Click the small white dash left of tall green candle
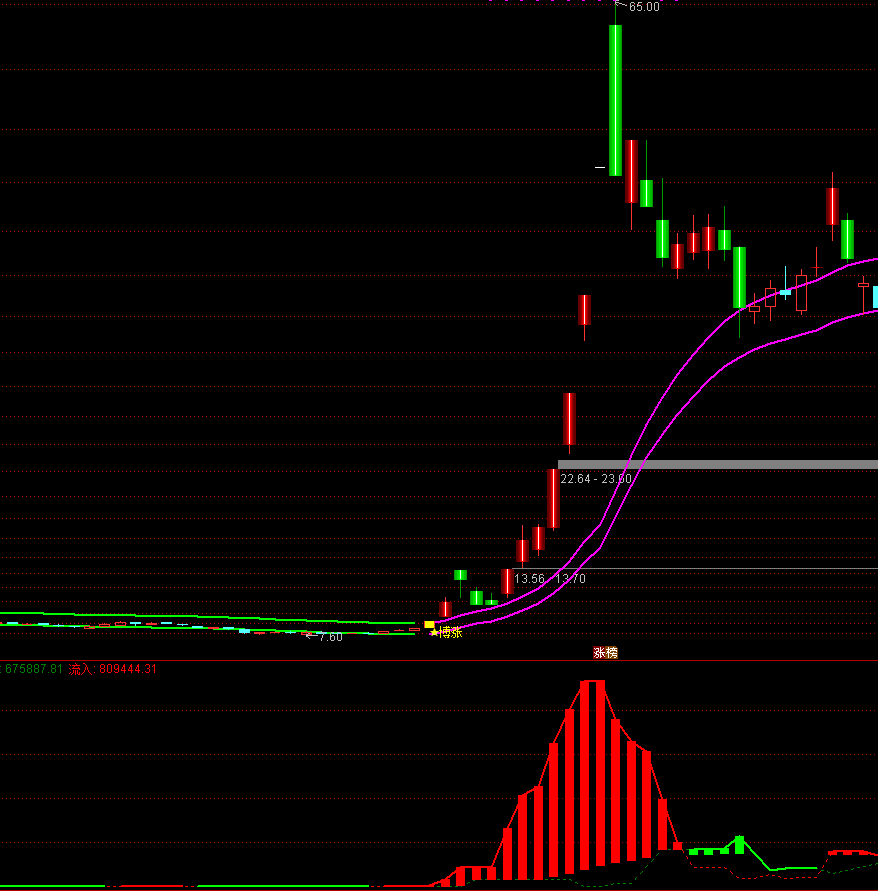The image size is (878, 891). [600, 167]
